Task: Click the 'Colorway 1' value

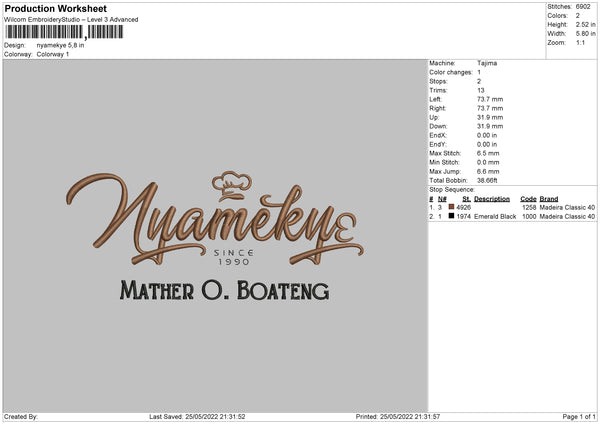Action: (x=53, y=54)
